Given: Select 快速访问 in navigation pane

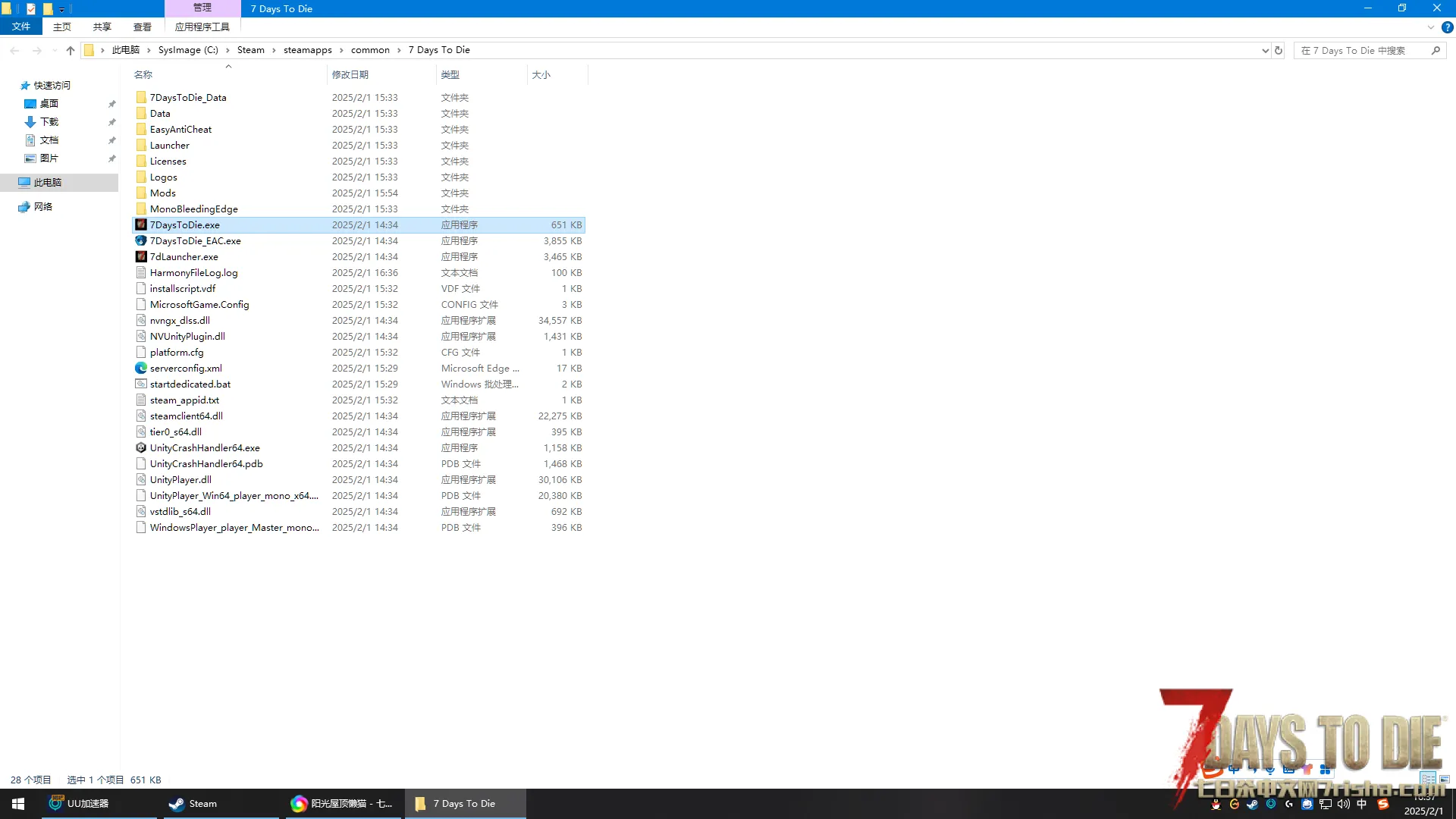Looking at the screenshot, I should (x=52, y=86).
